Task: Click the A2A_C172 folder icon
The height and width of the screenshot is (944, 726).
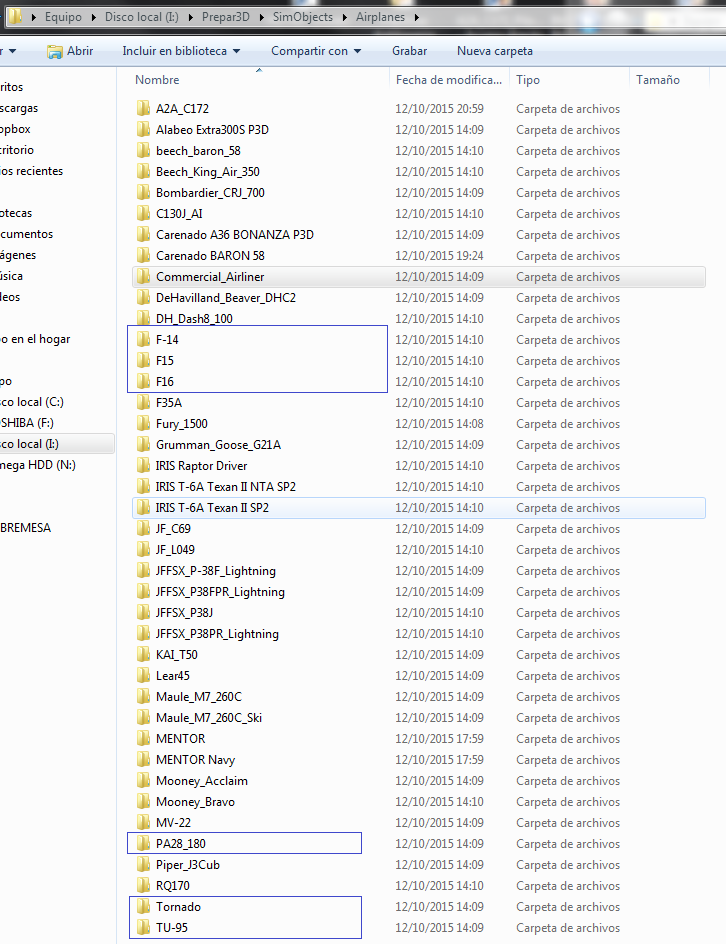Action: click(x=144, y=109)
